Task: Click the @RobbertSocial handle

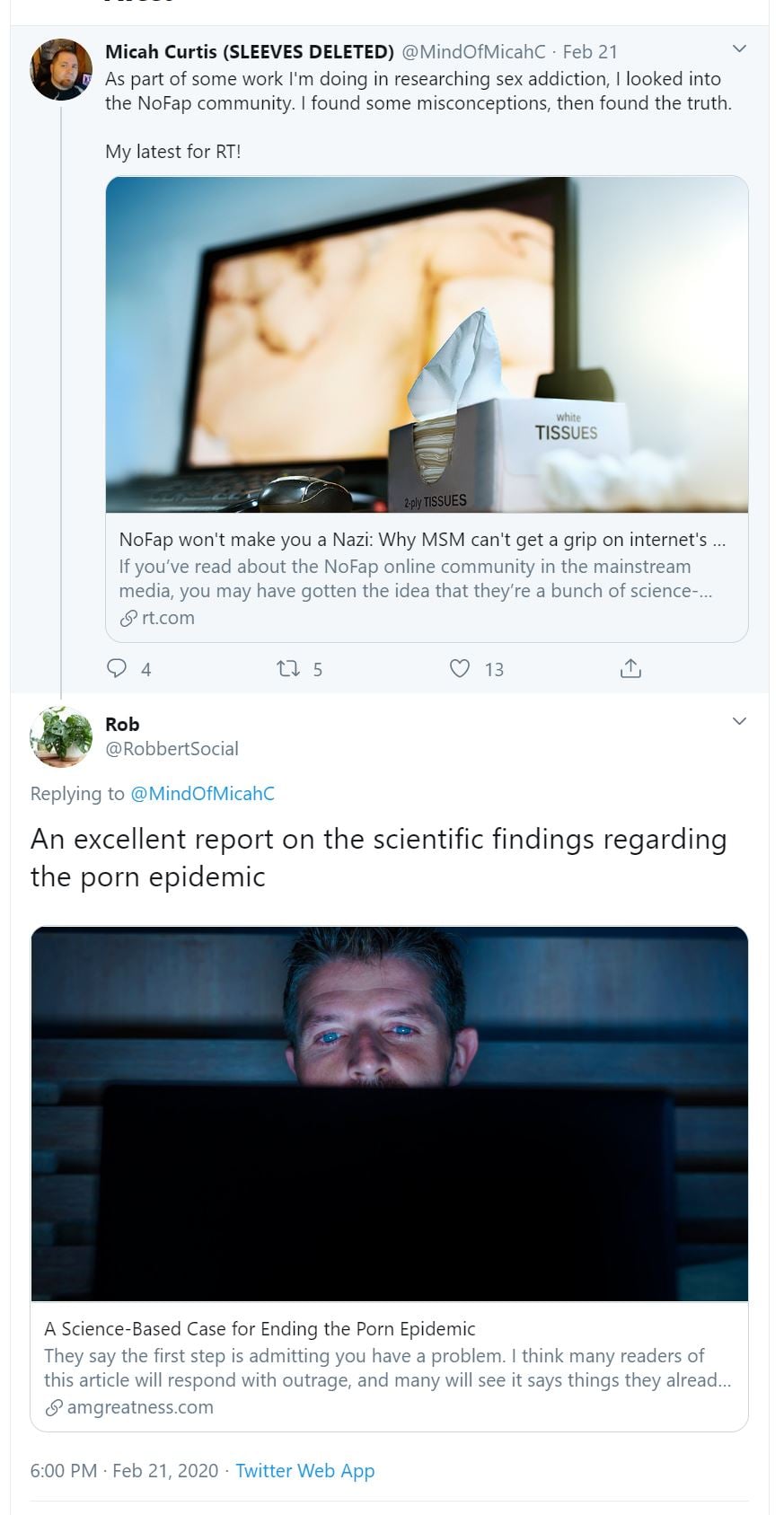Action: tap(172, 749)
